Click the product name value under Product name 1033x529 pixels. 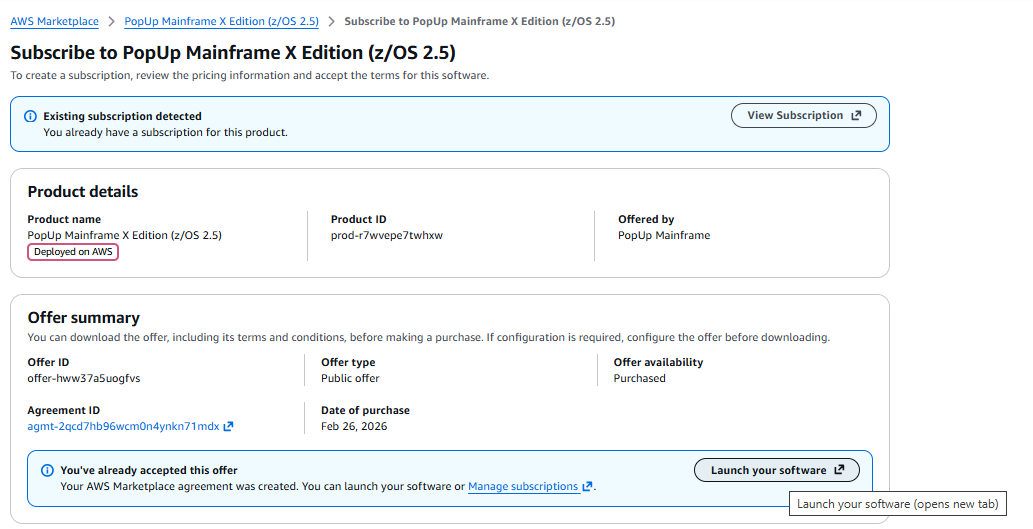[125, 235]
